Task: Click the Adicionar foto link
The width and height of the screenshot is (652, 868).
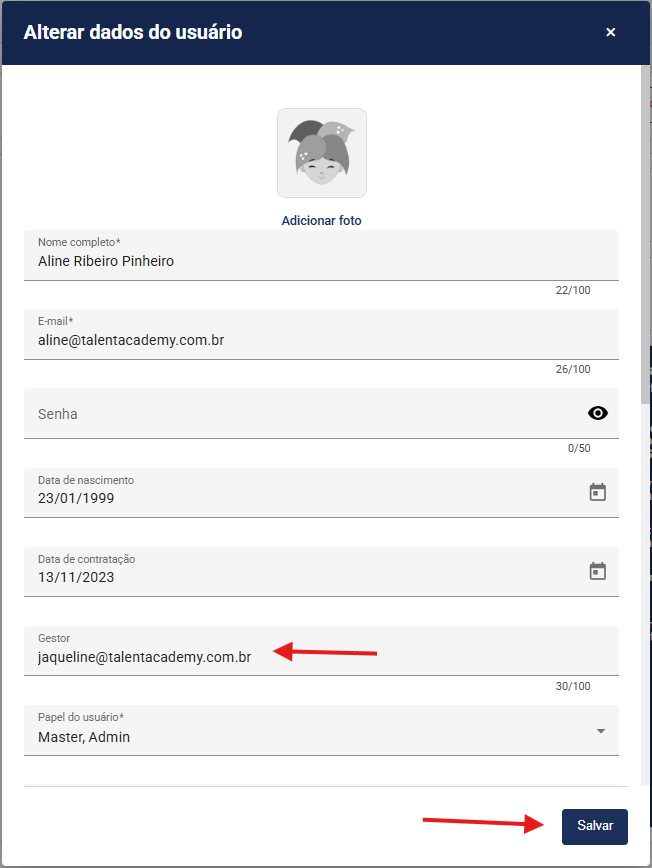Action: pyautogui.click(x=322, y=220)
